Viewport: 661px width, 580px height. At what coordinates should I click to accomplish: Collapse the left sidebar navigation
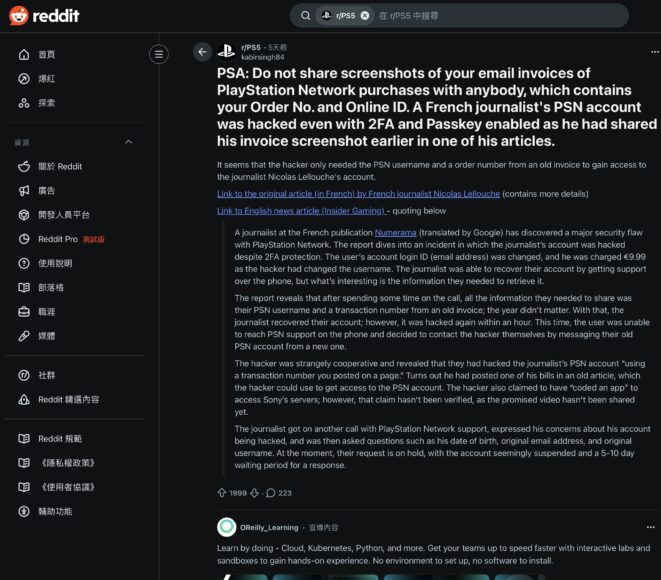pos(158,54)
